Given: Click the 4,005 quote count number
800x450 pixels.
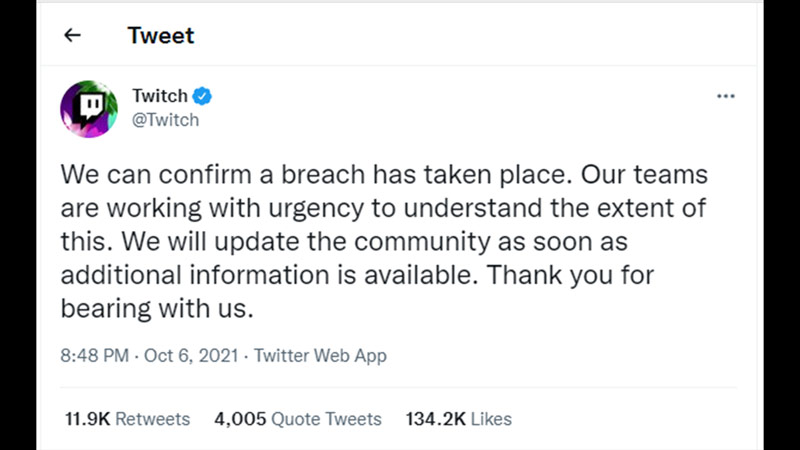Looking at the screenshot, I should coord(240,419).
